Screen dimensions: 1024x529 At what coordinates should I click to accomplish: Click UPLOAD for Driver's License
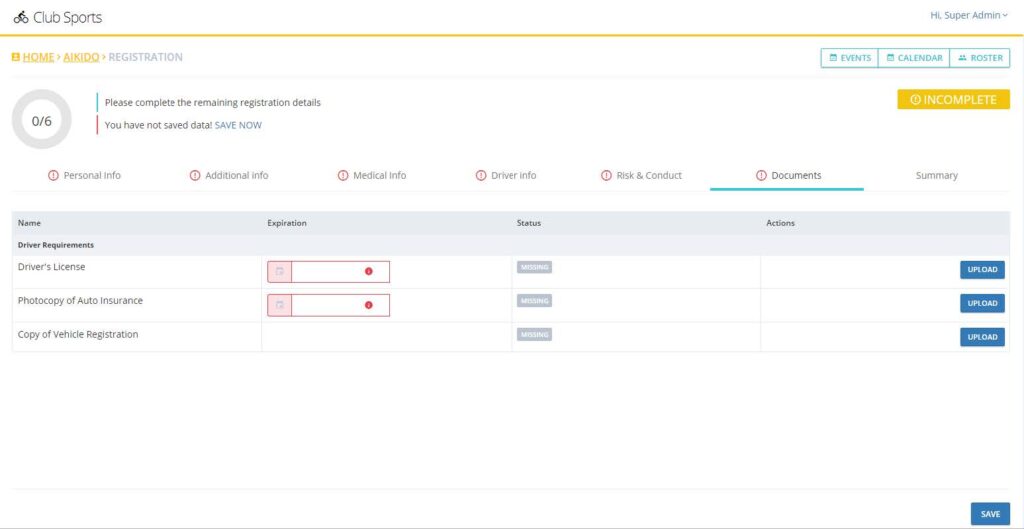[982, 270]
